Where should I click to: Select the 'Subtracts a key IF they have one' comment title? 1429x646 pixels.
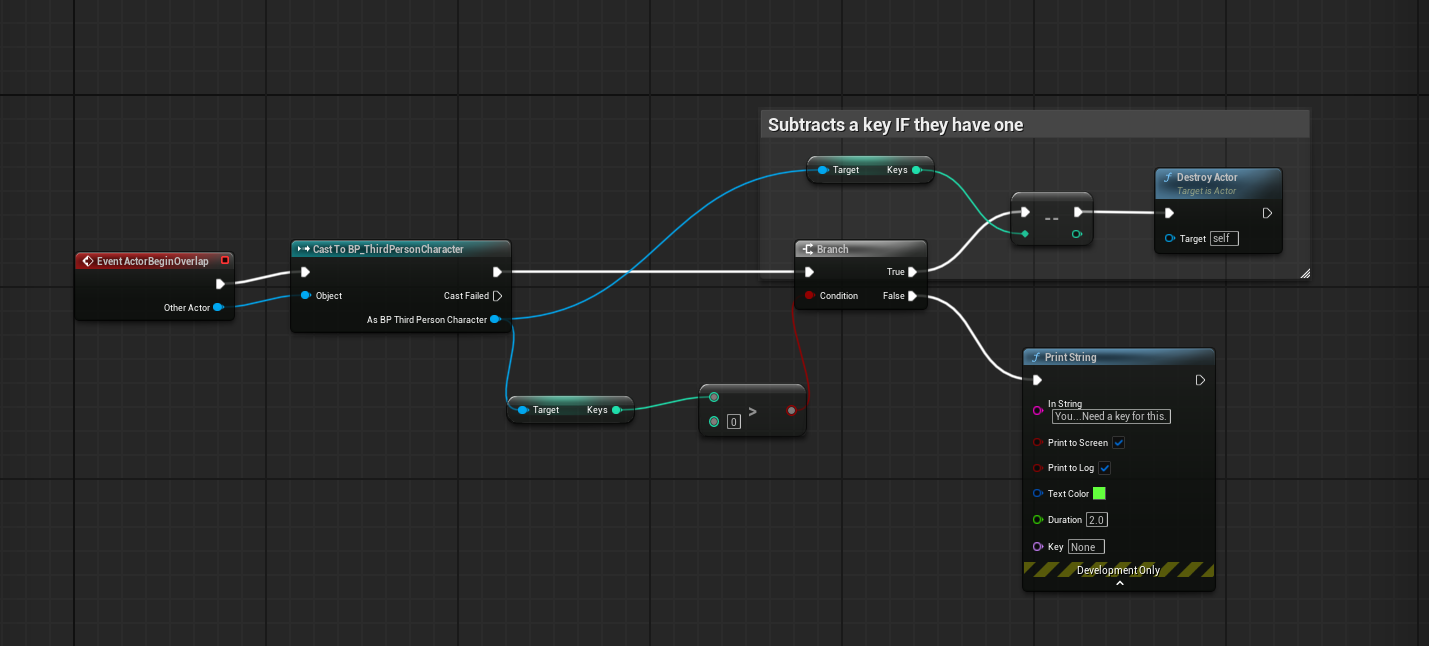click(895, 125)
